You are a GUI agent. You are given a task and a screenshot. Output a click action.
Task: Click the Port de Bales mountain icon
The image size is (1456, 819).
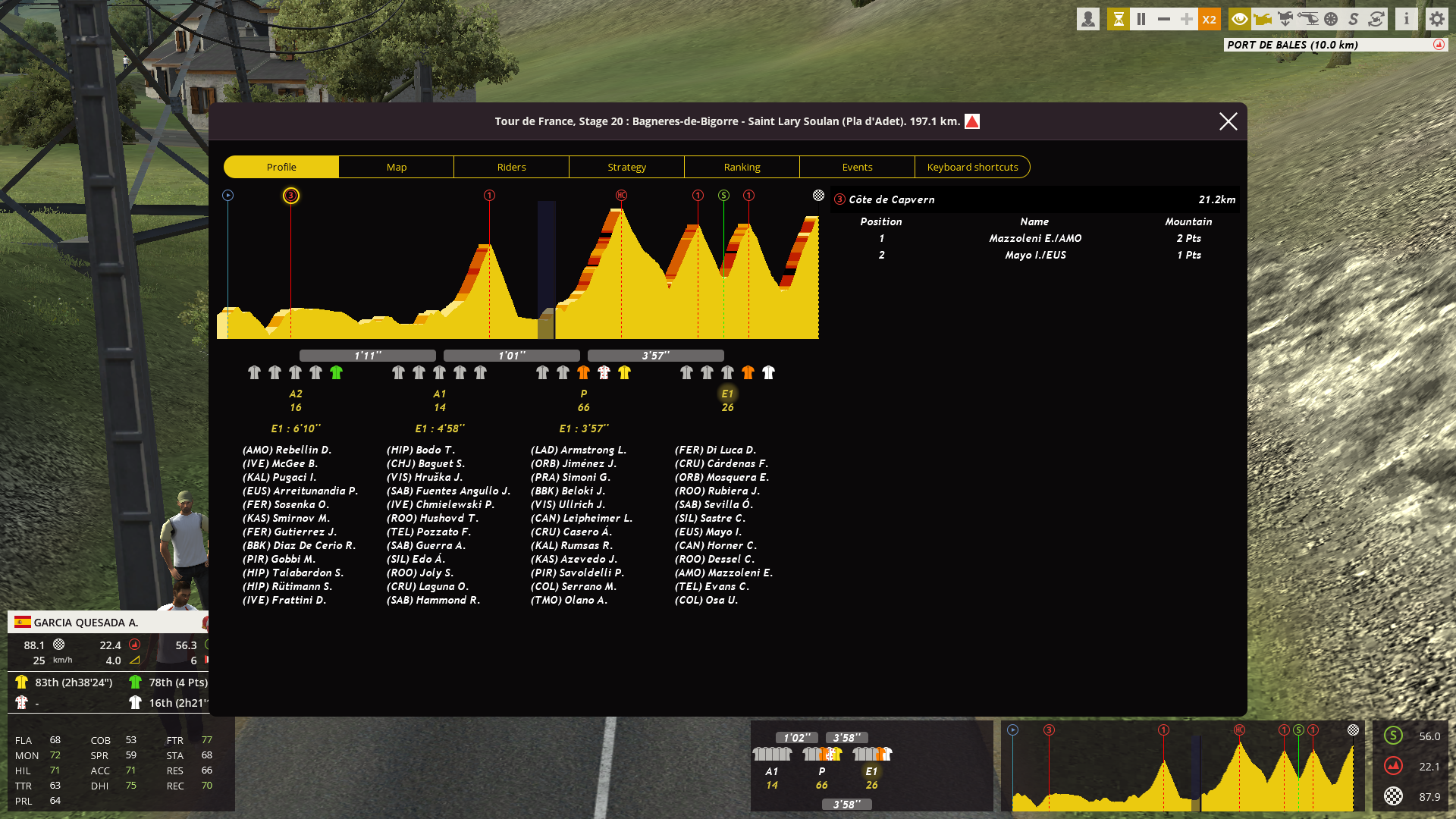(1439, 45)
